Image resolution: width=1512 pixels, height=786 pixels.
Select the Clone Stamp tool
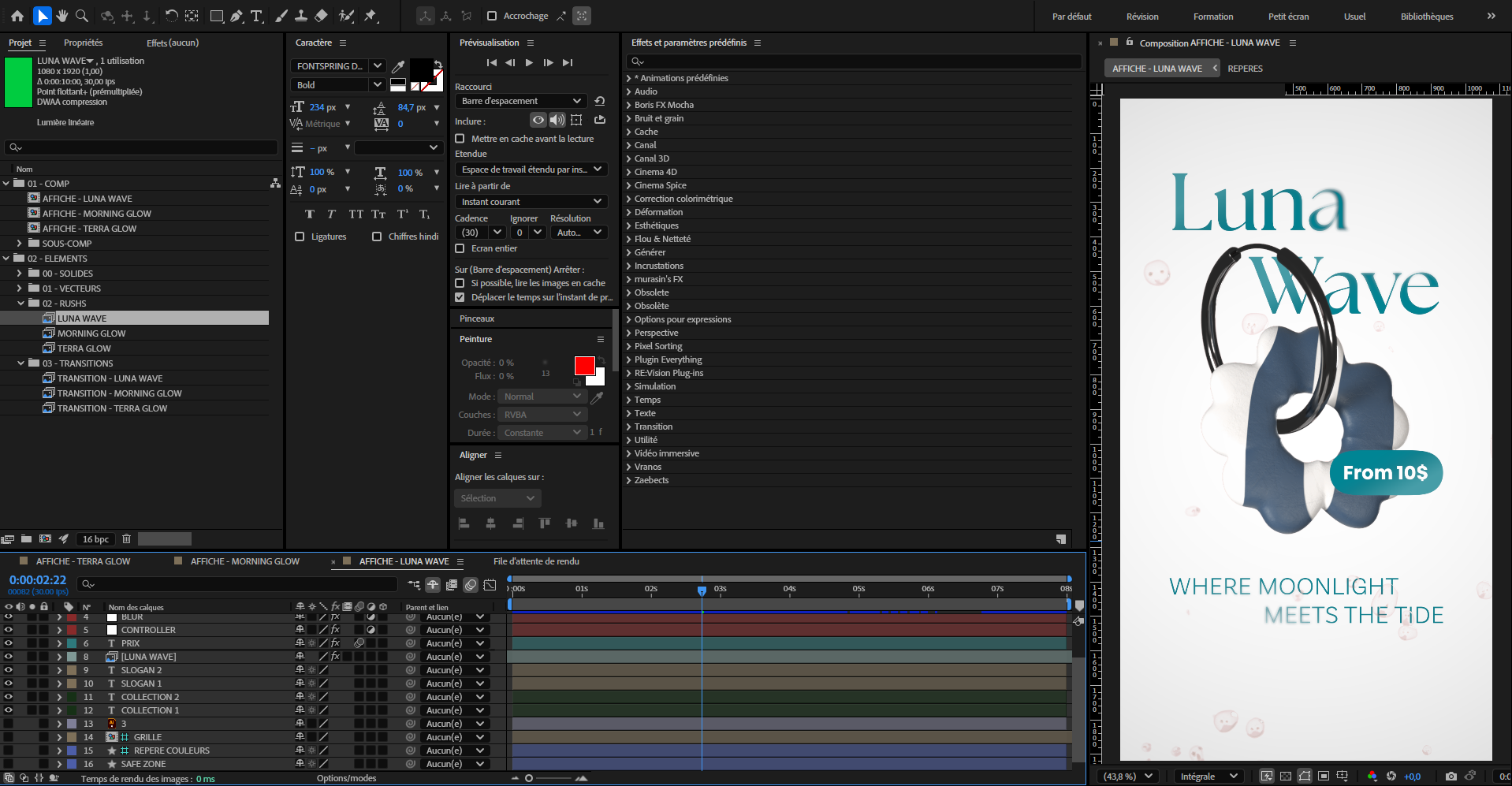[301, 16]
